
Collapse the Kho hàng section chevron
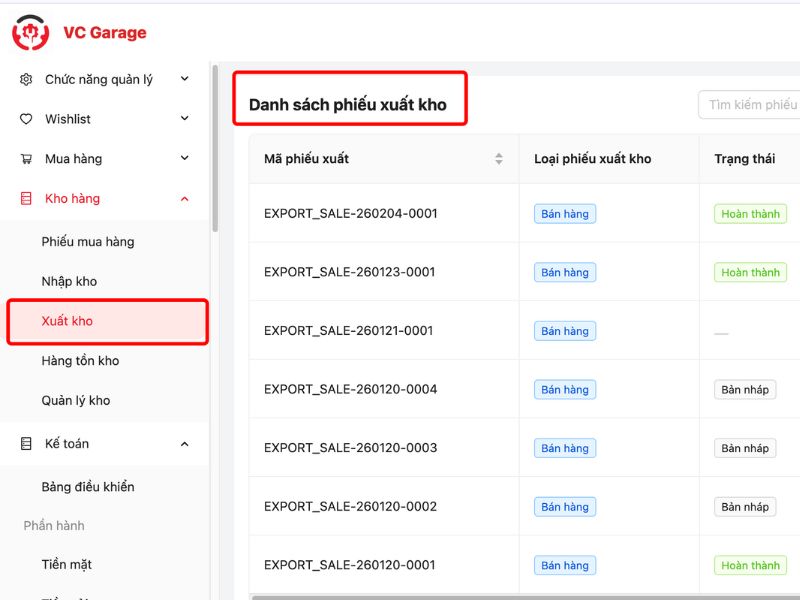185,199
